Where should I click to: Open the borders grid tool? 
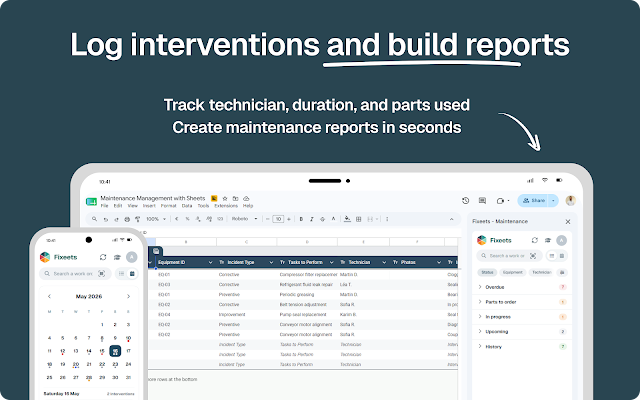(358, 219)
